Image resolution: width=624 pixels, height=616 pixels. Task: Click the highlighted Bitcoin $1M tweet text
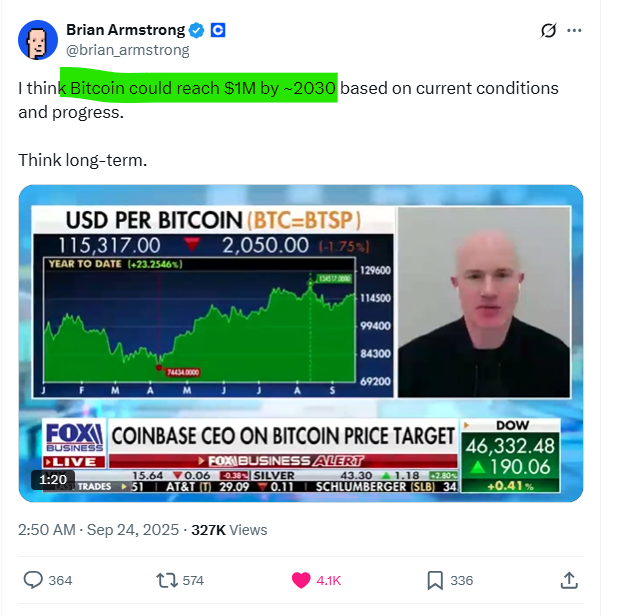click(203, 88)
